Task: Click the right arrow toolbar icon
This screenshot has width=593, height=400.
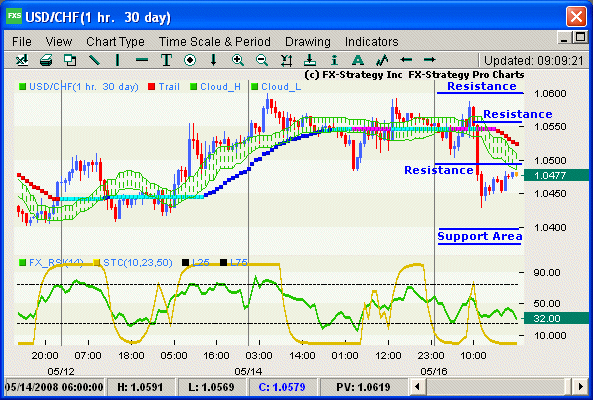Action: point(430,60)
